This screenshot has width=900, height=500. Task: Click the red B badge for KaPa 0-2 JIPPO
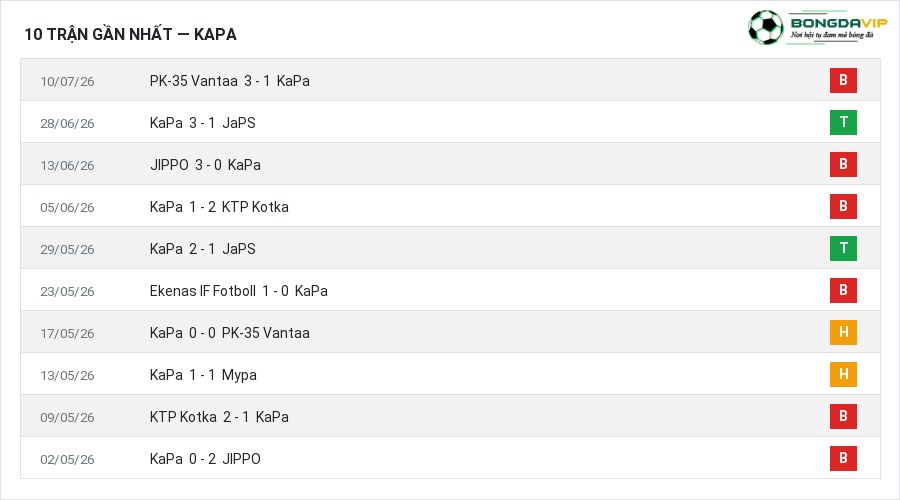coord(843,458)
